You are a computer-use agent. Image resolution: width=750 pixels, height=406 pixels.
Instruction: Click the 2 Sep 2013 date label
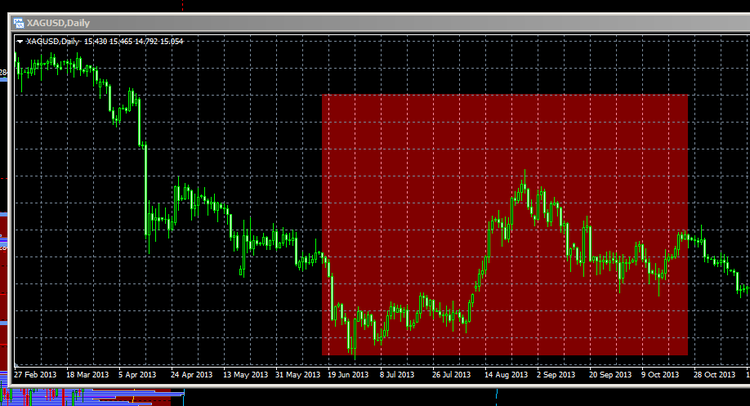555,374
